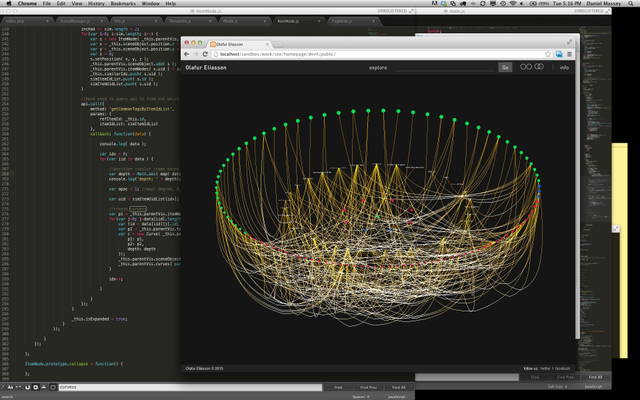Viewport: 640px width, 400px height.
Task: Open Tab Size: 4 selector in rear window
Action: [557, 386]
